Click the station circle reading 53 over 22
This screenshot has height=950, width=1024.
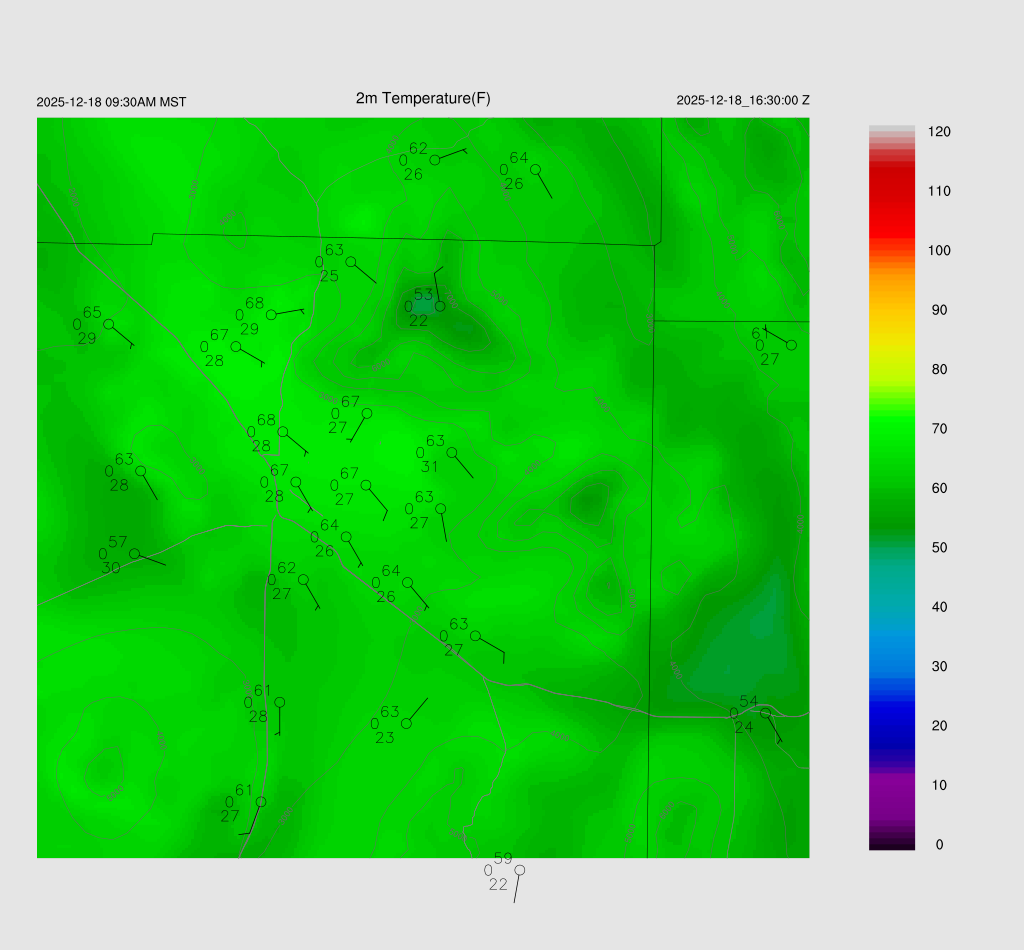(440, 306)
